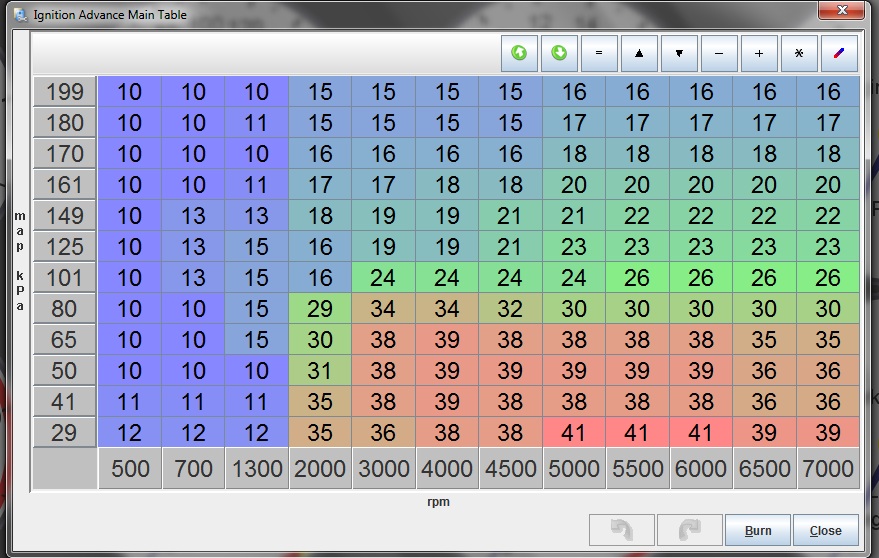Image resolution: width=879 pixels, height=558 pixels.
Task: Select the 170 kPa row header
Action: 64,154
